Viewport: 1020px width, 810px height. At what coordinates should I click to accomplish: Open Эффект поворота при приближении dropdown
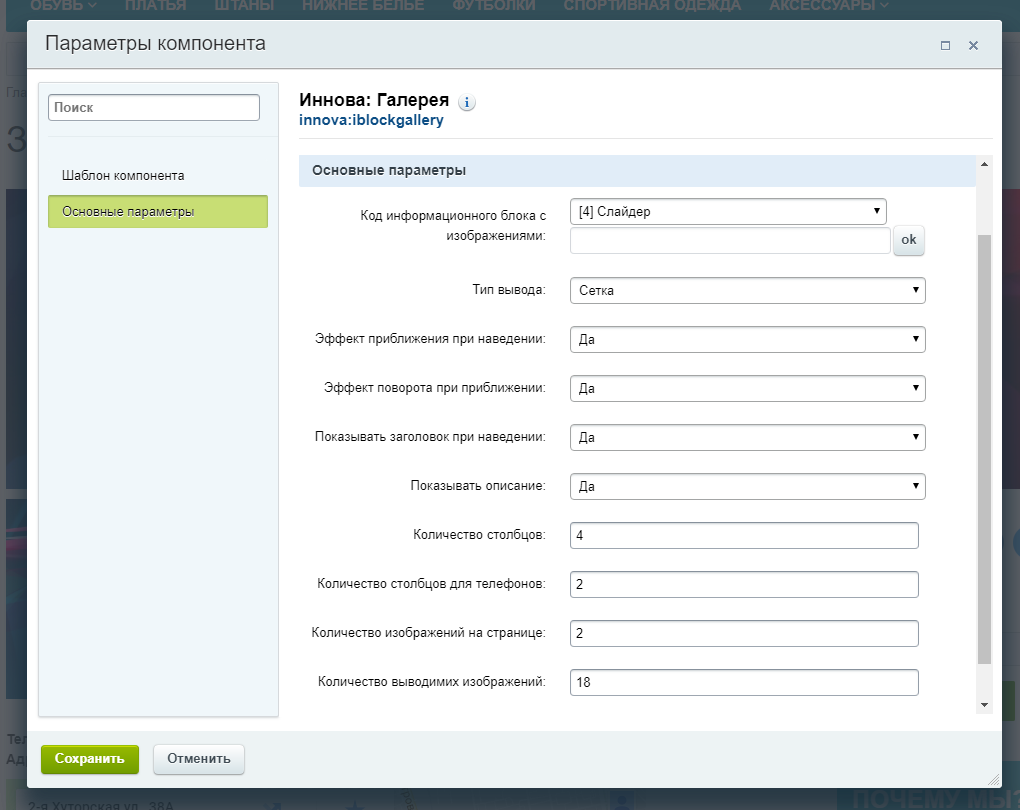(747, 388)
